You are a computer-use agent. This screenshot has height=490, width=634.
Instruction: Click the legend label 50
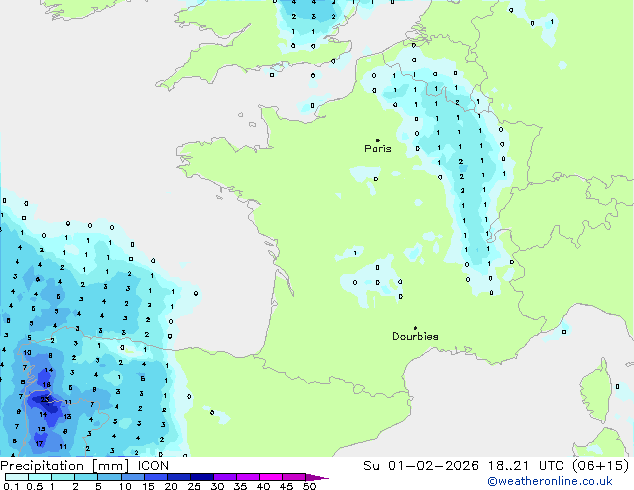(309, 486)
